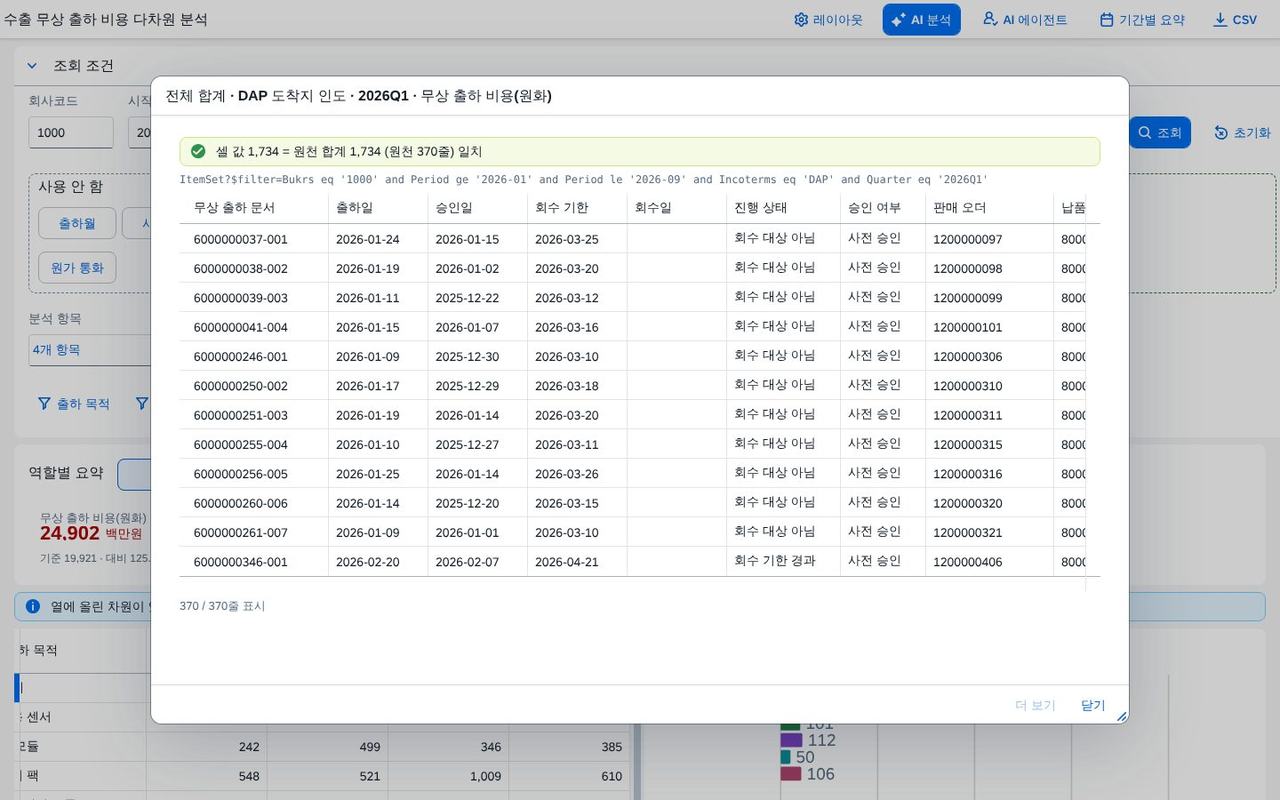The height and width of the screenshot is (800, 1280).
Task: Click the blue info icon below the dialog
Action: click(x=33, y=606)
